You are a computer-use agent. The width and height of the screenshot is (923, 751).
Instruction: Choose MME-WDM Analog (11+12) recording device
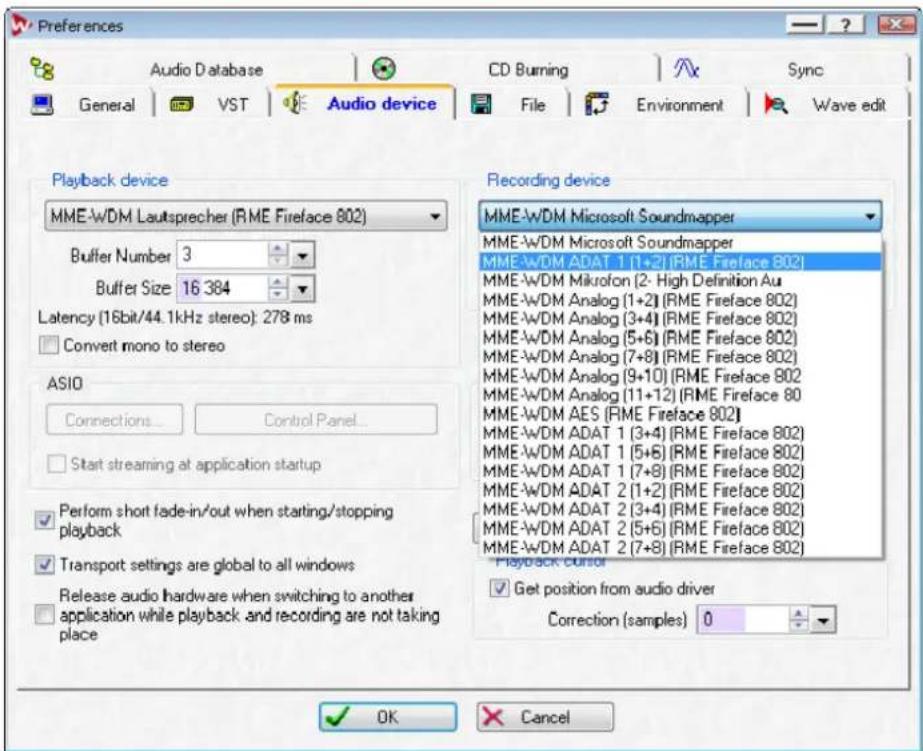[681, 394]
